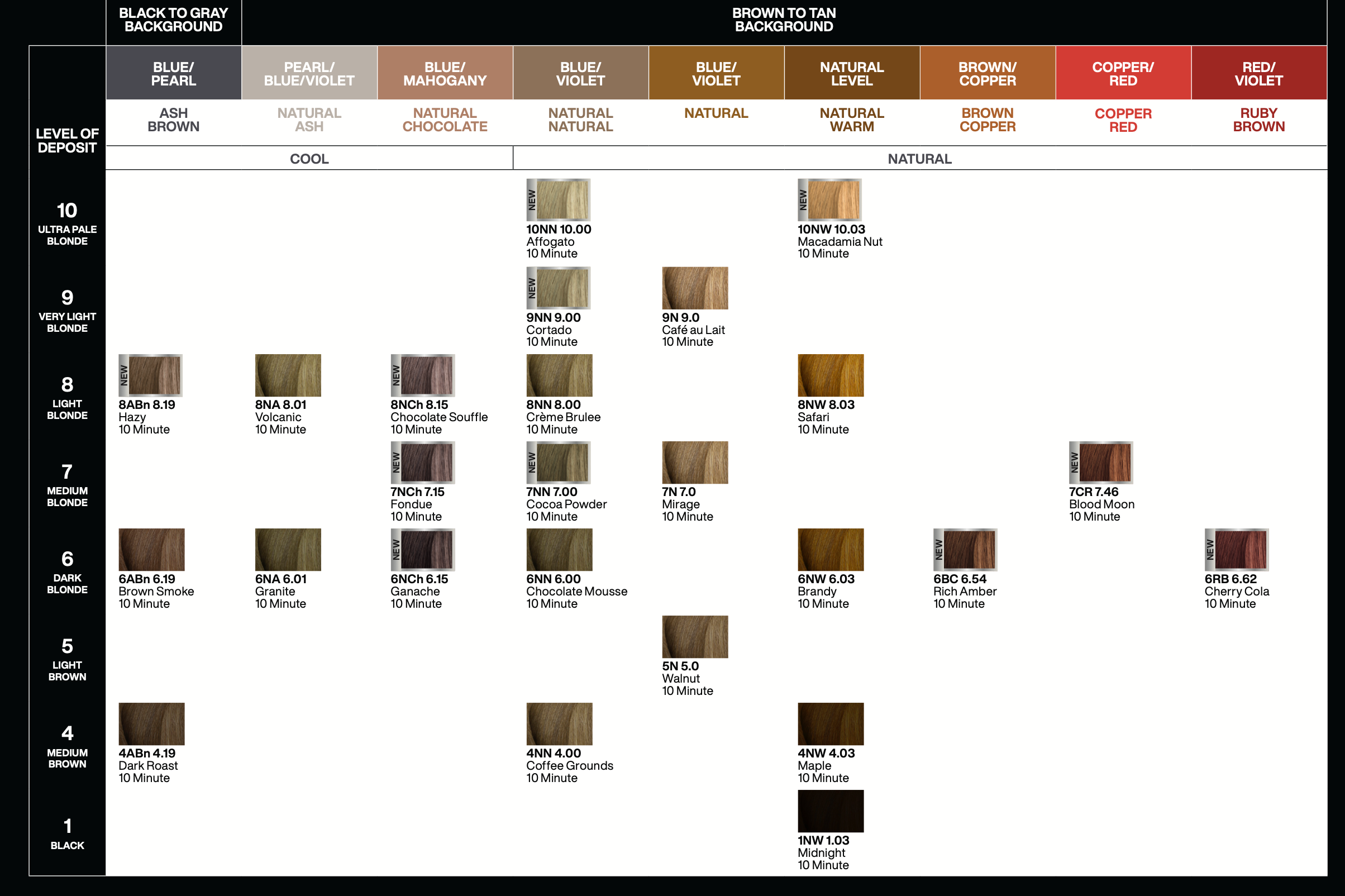This screenshot has width=1345, height=896.
Task: Select the Red/Violet column header
Action: [x=1258, y=73]
